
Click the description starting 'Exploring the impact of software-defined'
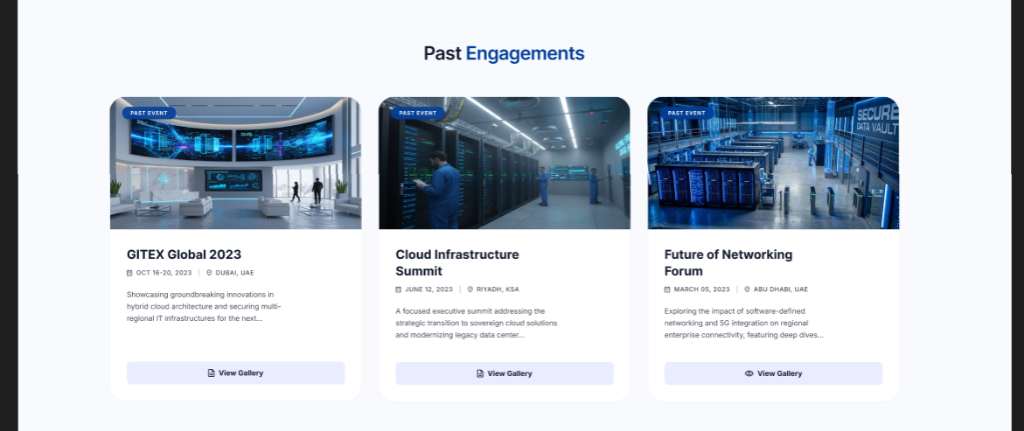(744, 323)
